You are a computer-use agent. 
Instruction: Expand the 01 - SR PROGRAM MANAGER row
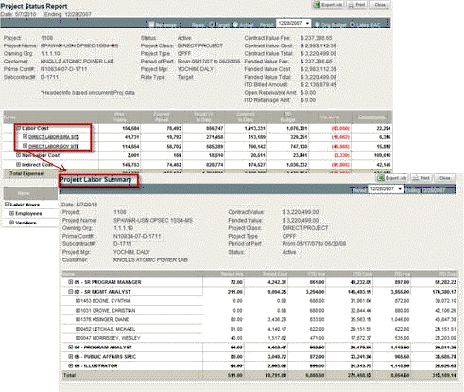click(70, 282)
